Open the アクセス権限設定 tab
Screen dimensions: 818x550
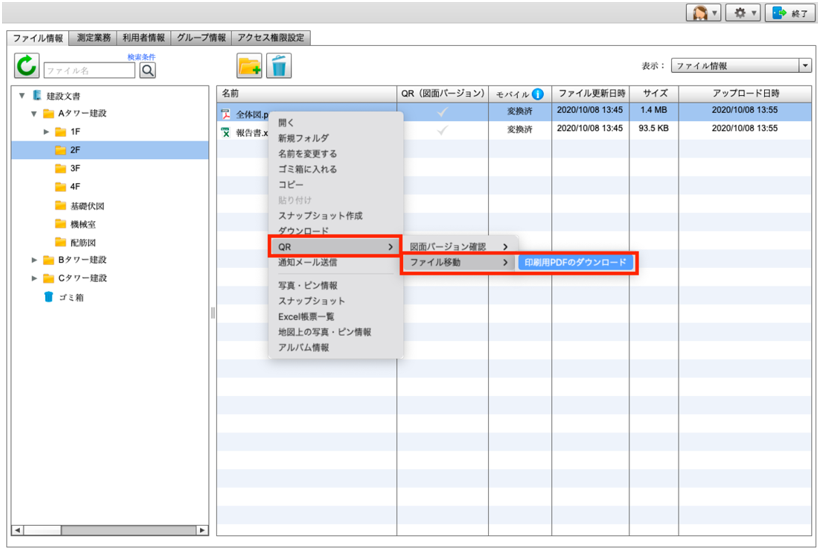270,38
